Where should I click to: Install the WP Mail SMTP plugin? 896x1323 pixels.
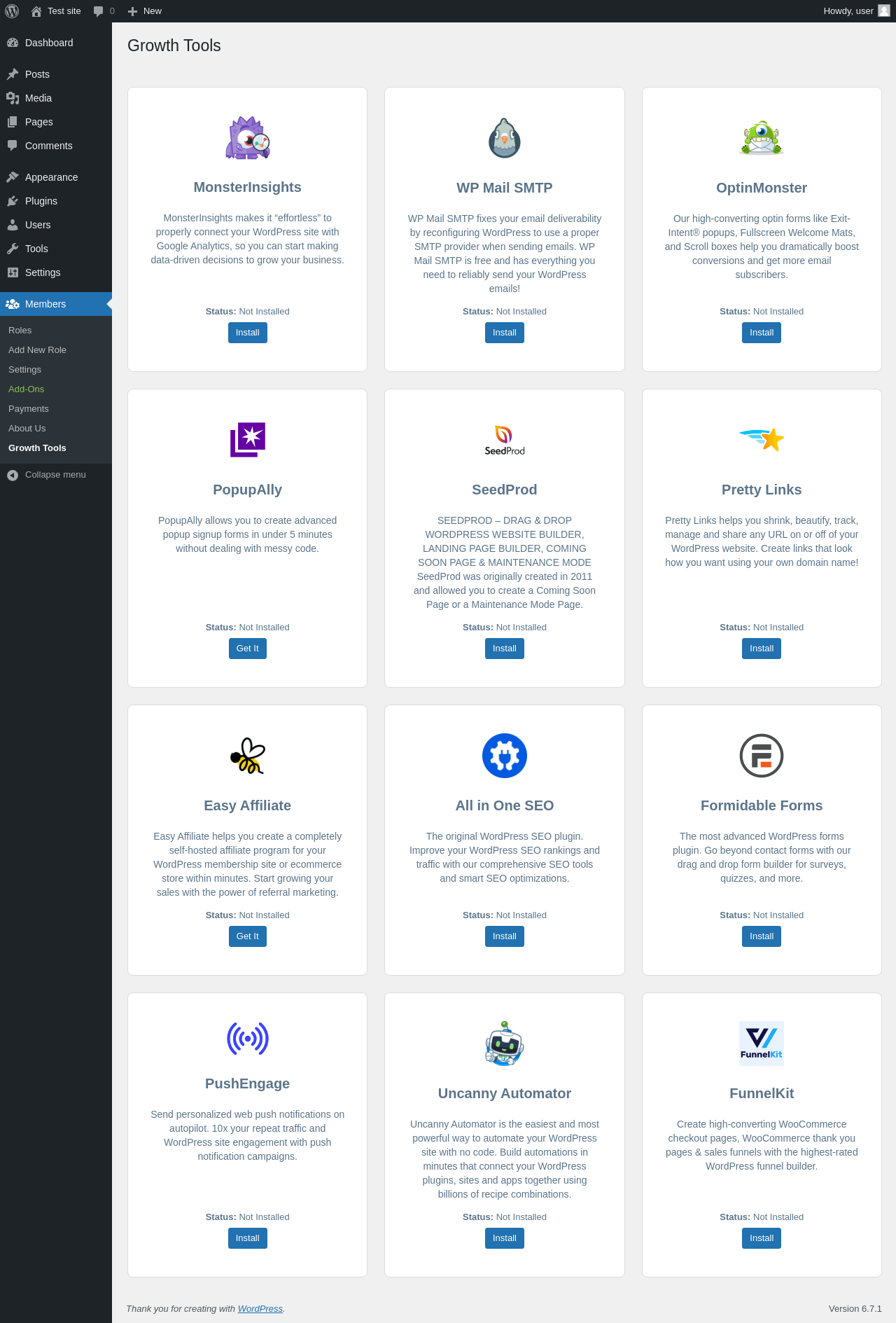[505, 333]
